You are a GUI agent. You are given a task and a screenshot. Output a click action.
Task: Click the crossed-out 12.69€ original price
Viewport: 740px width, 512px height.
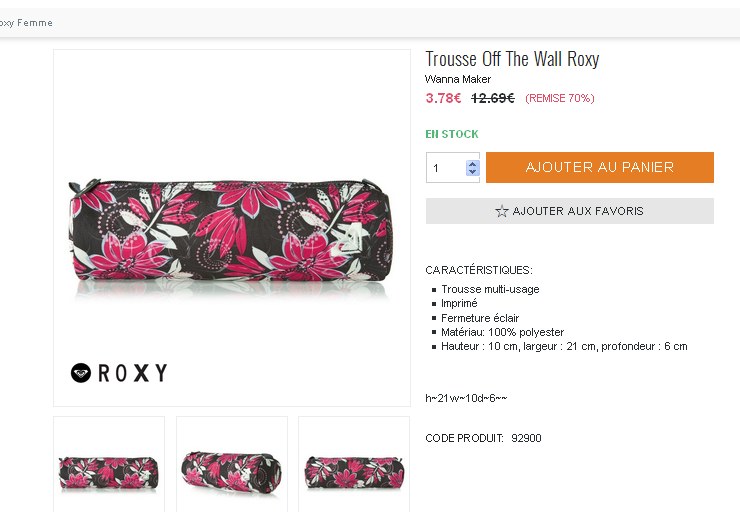493,98
